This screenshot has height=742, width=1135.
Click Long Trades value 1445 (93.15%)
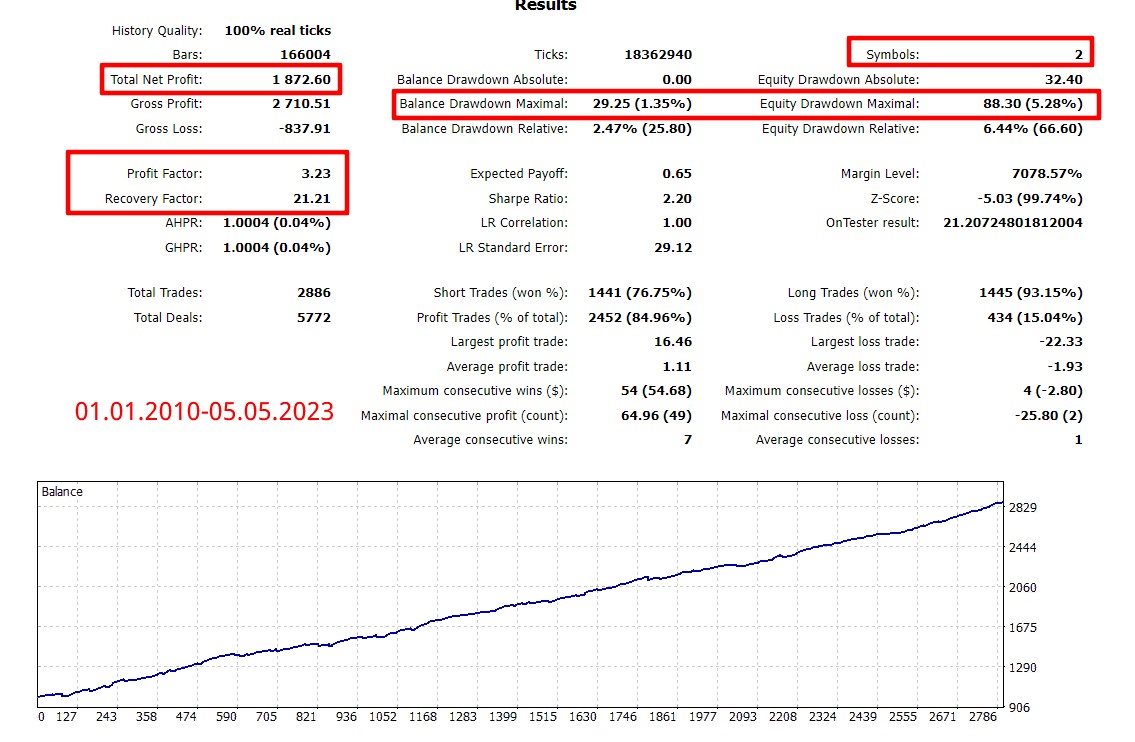1031,292
